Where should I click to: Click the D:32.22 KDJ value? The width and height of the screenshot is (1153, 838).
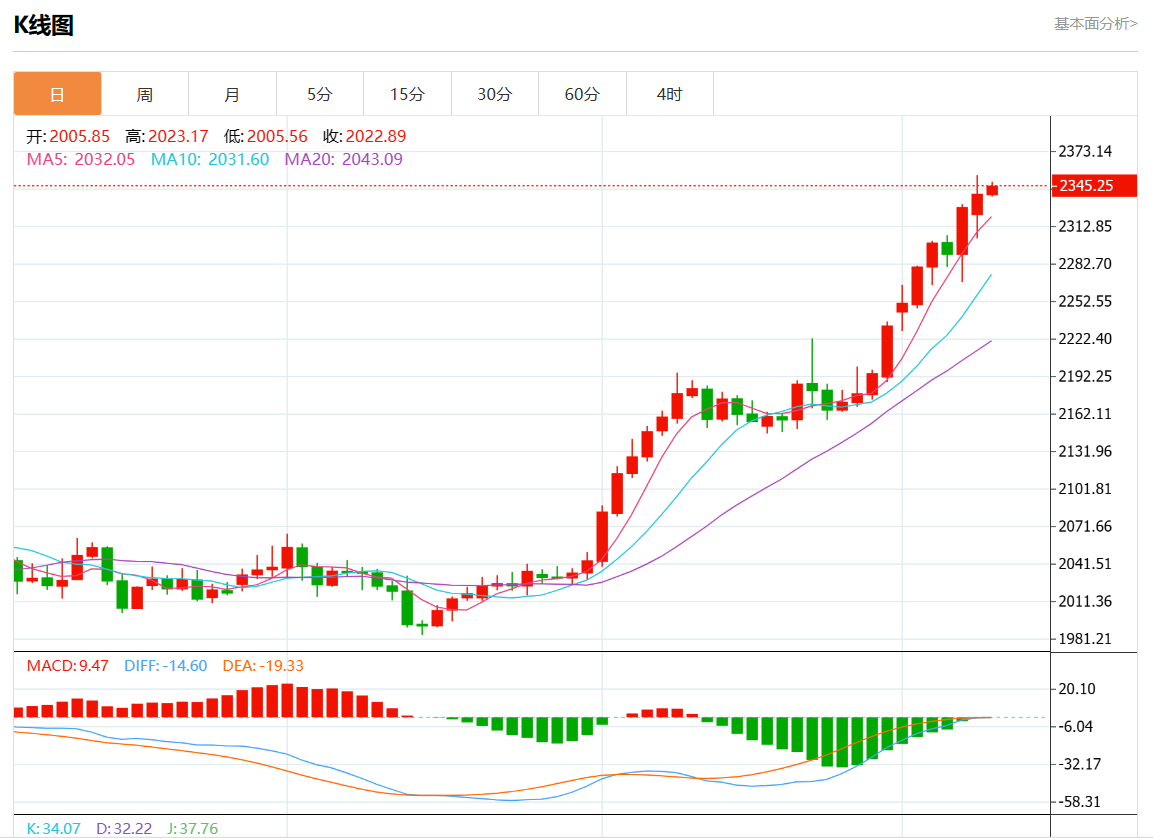(124, 828)
